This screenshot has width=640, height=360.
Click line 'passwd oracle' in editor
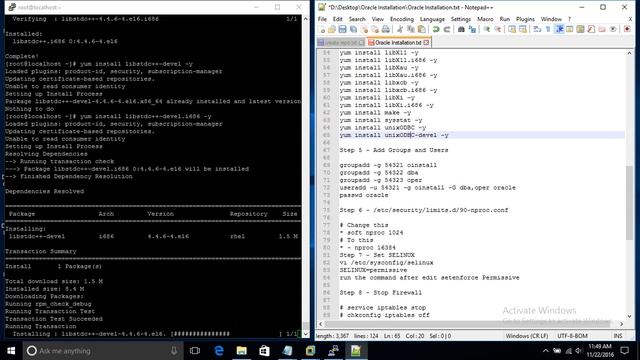(364, 195)
